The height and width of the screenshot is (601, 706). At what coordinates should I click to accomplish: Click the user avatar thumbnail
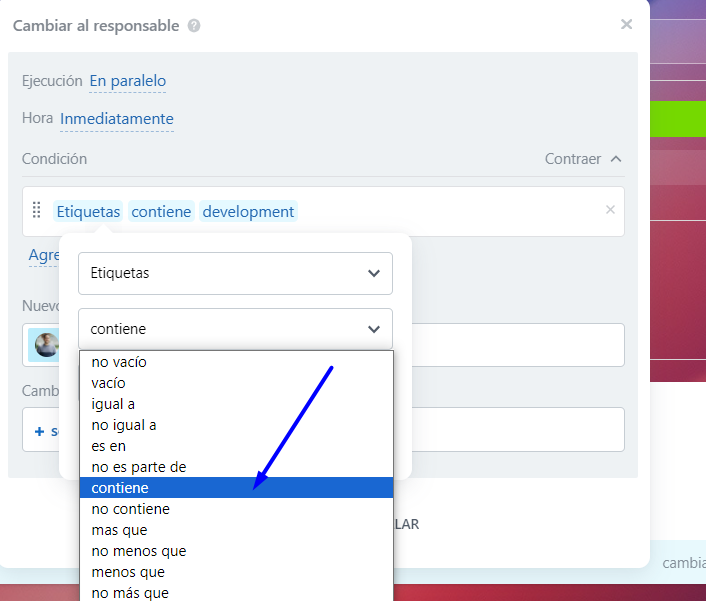pos(46,345)
